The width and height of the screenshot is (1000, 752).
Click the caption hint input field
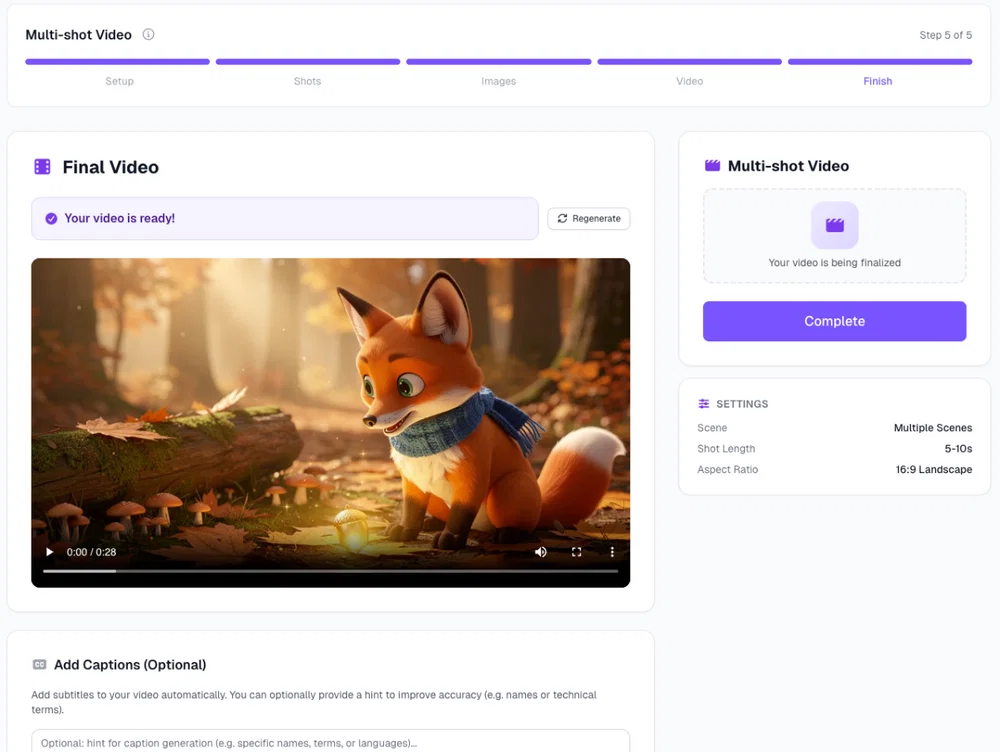click(330, 742)
